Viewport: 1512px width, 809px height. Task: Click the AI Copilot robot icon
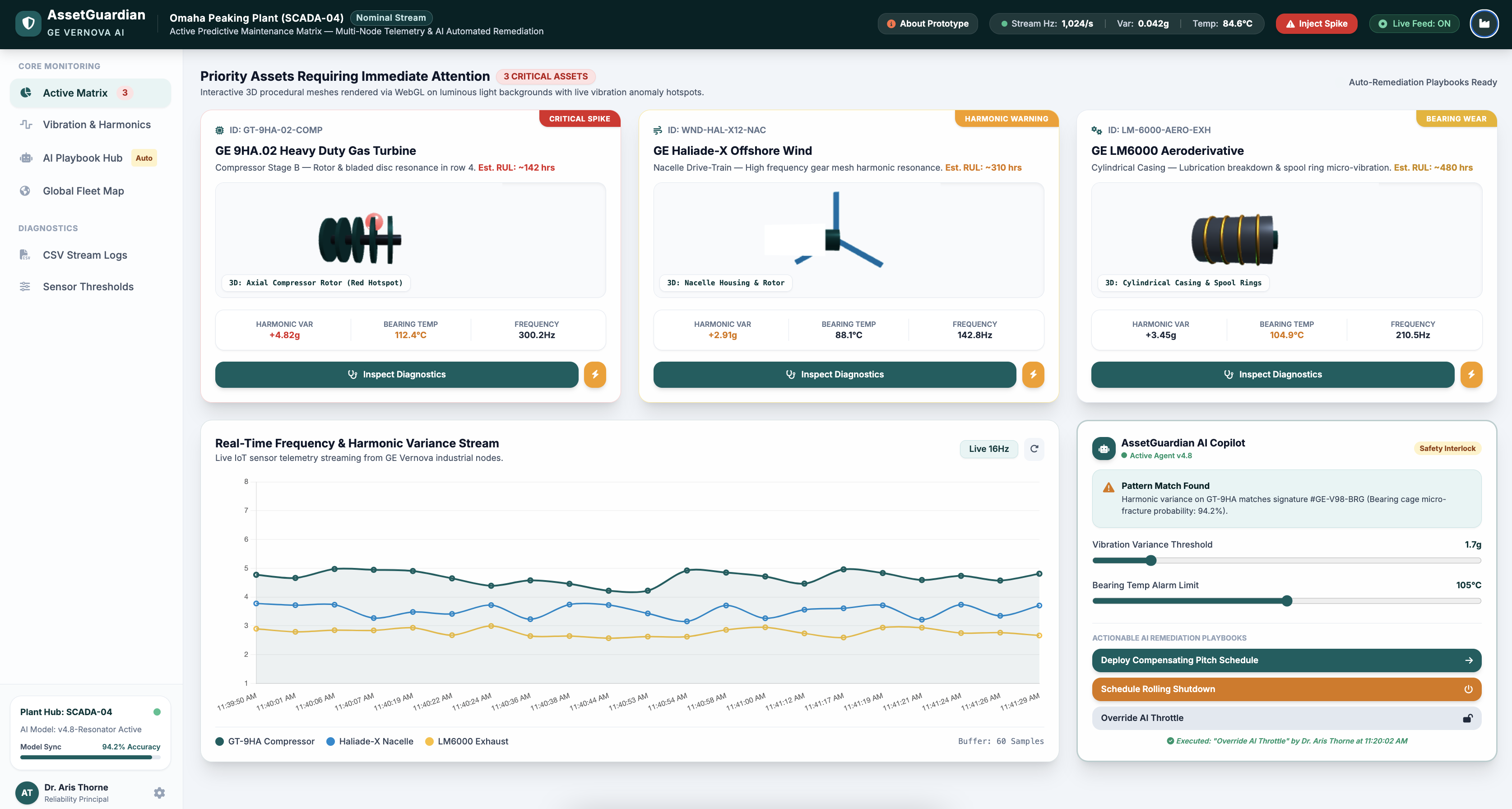click(1104, 449)
